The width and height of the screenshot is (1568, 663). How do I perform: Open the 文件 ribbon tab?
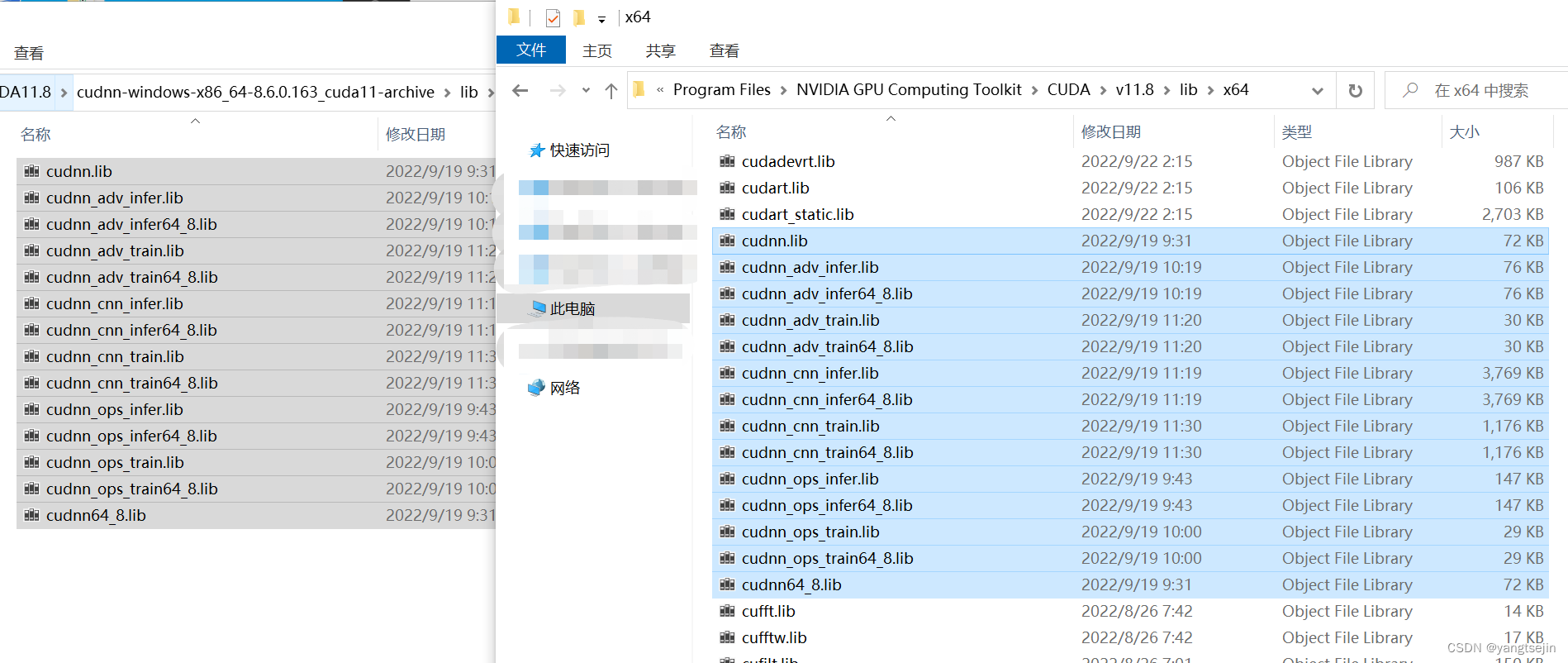[x=531, y=50]
